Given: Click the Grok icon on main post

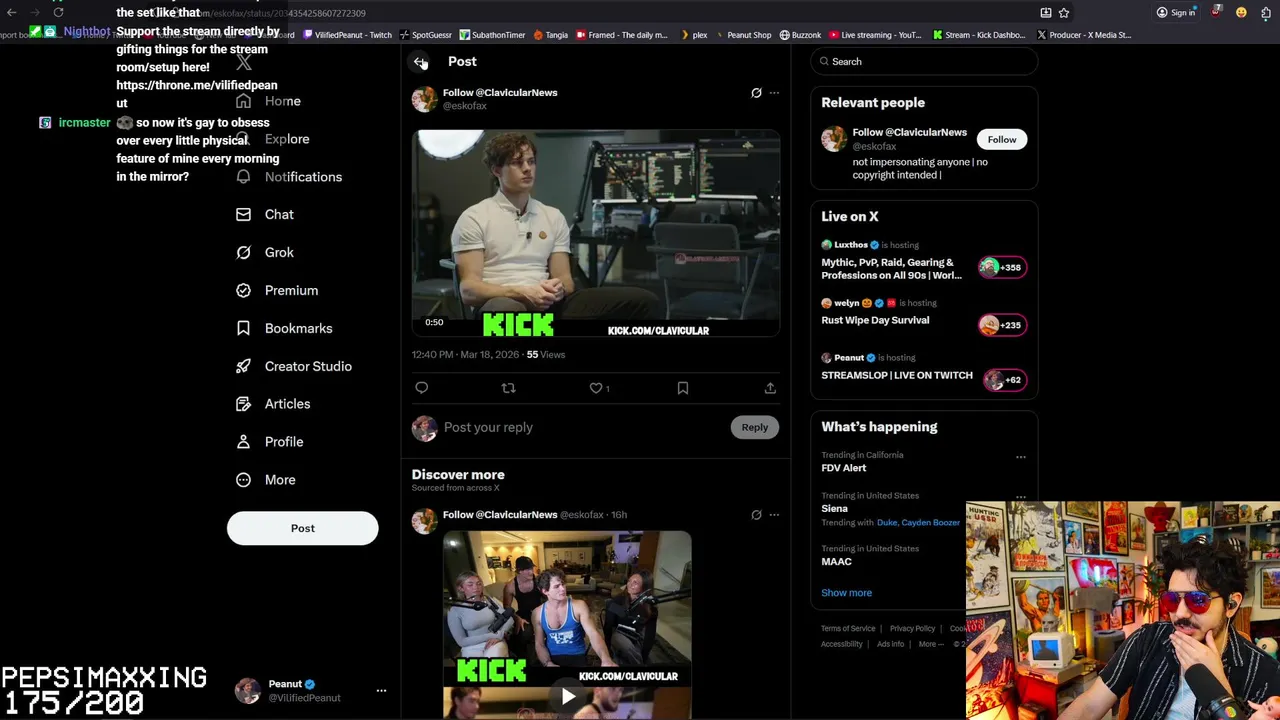Looking at the screenshot, I should coord(756,93).
